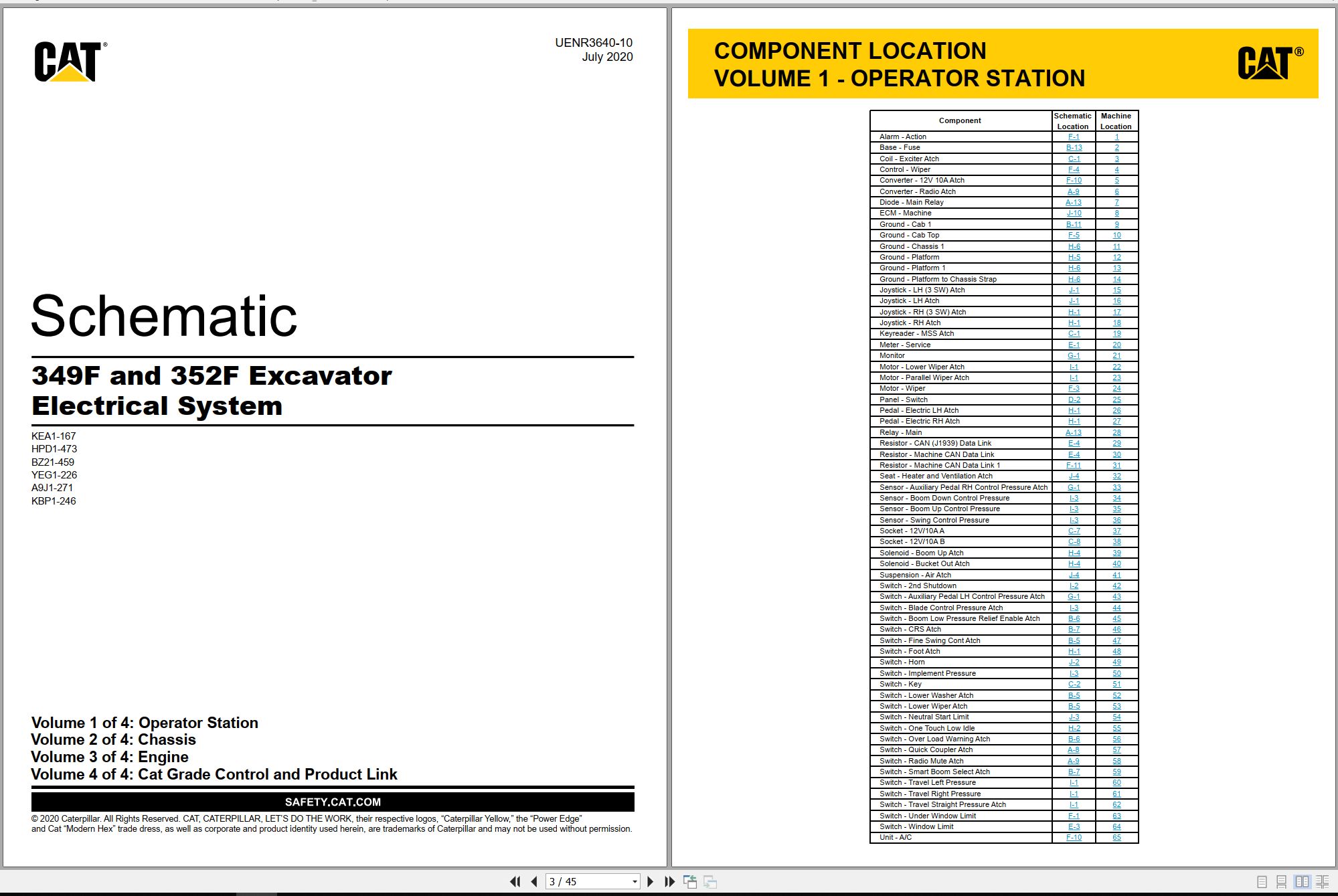Click 'Keyreader - MSS Atch' component text
1338x896 pixels.
(x=916, y=333)
